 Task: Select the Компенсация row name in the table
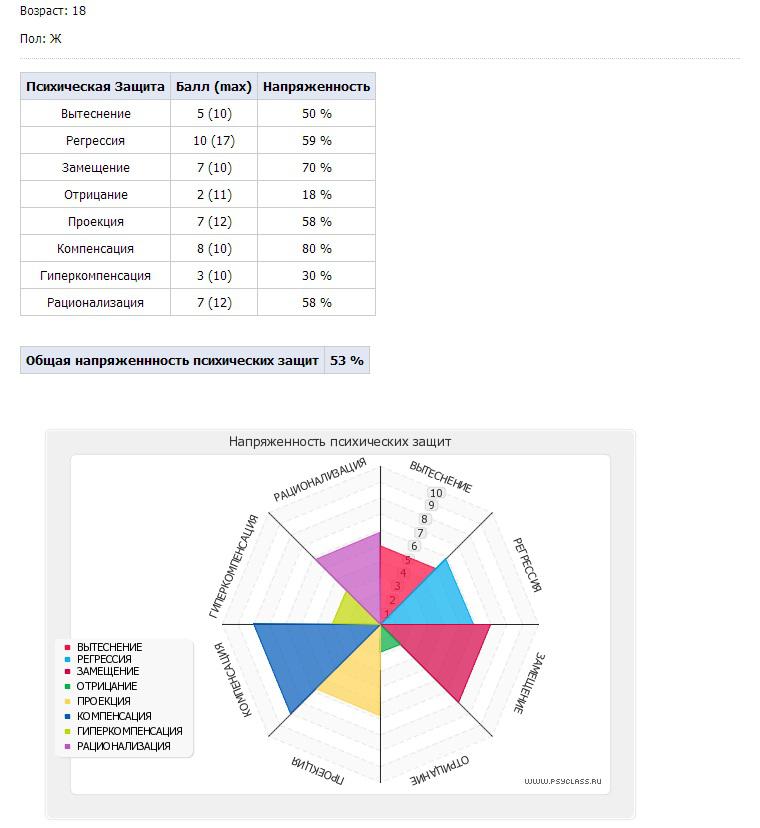95,248
